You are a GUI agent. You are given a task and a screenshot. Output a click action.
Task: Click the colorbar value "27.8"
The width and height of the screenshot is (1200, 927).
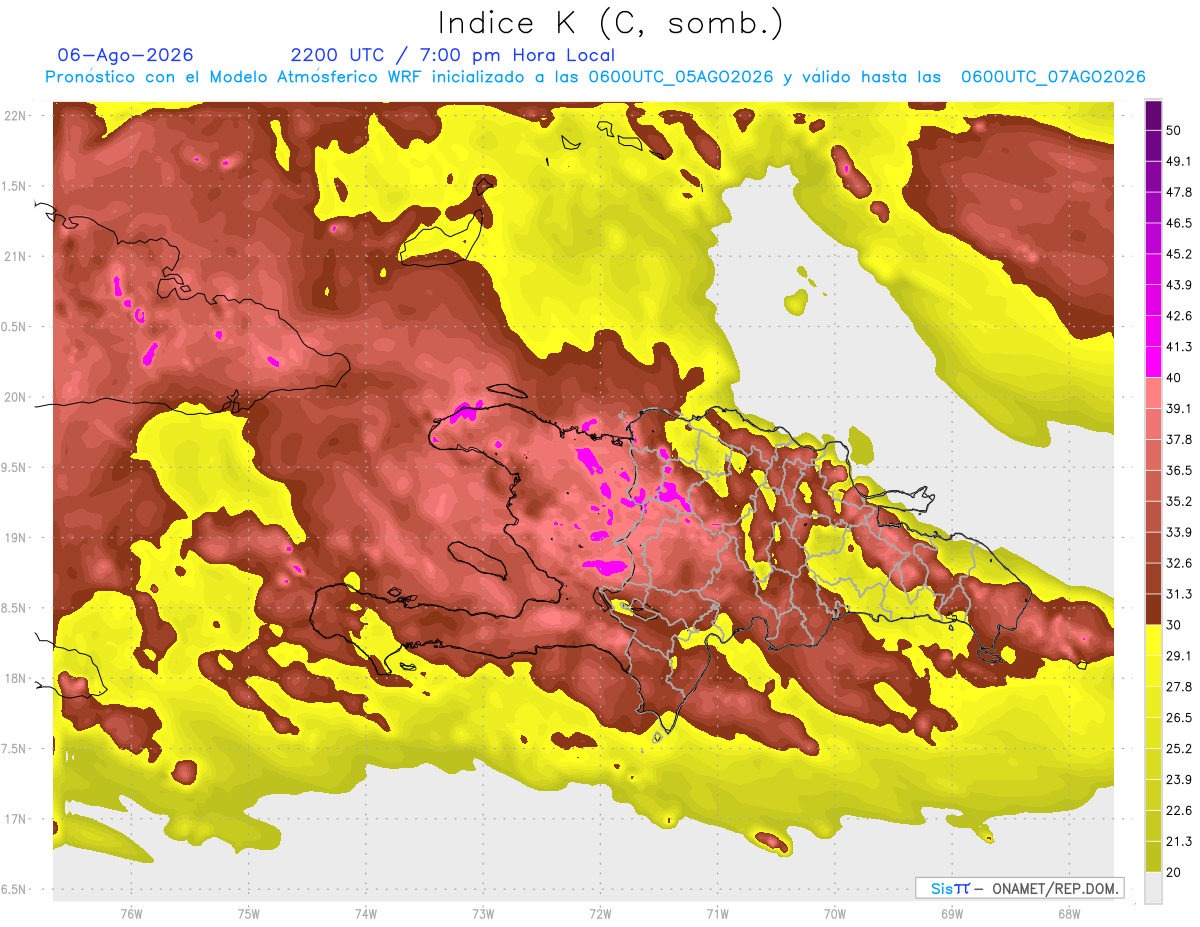[x=1179, y=687]
